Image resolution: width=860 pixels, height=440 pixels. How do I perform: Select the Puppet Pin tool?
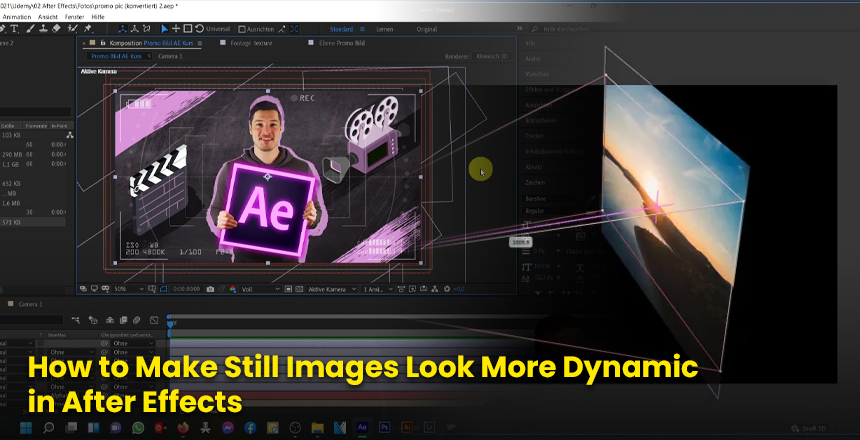88,29
